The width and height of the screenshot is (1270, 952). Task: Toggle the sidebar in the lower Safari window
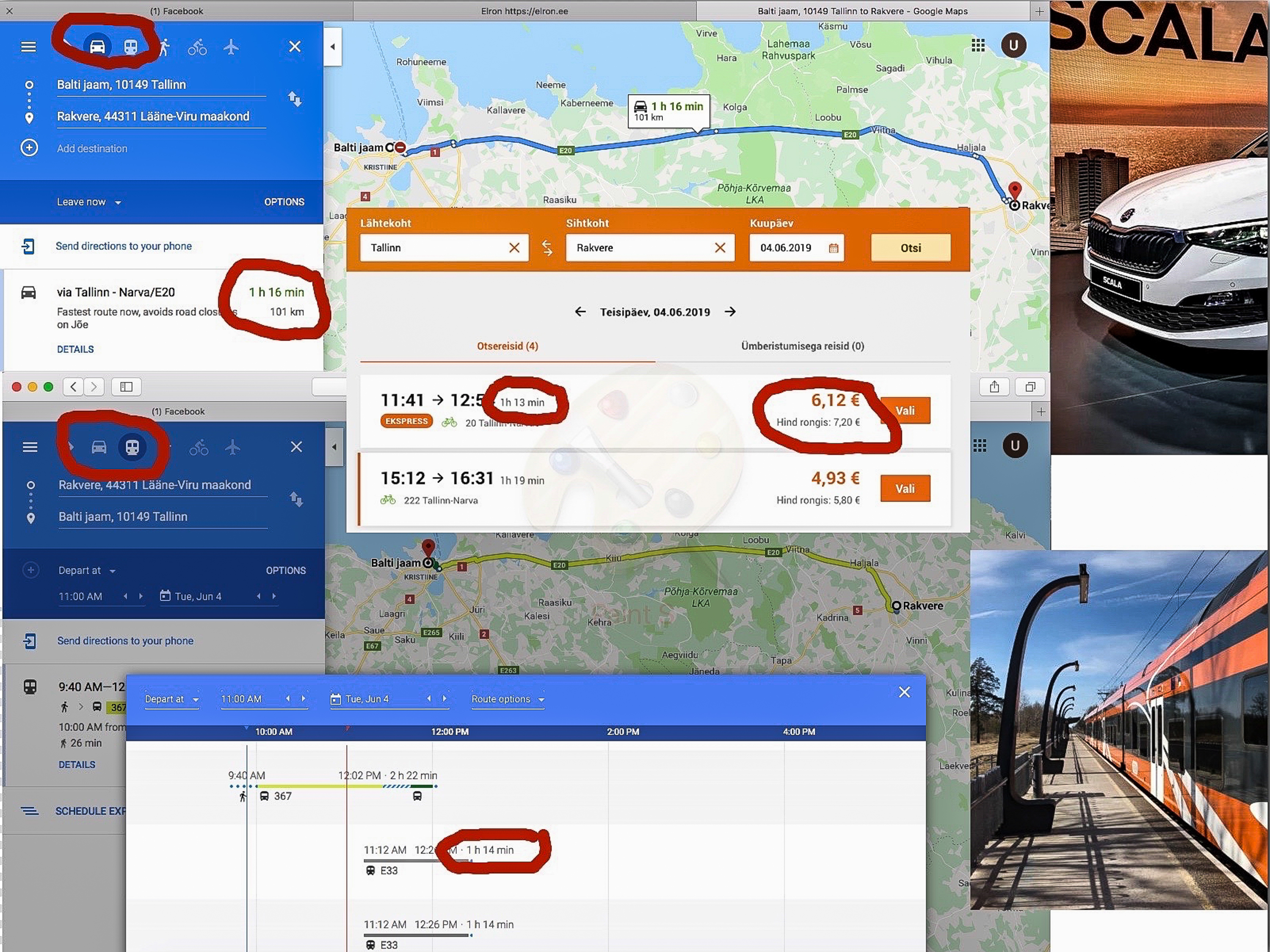(x=126, y=387)
